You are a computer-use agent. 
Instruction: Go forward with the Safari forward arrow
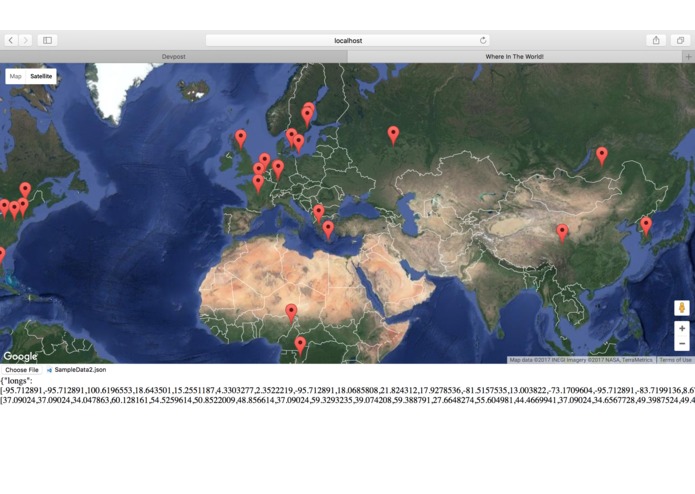click(26, 40)
